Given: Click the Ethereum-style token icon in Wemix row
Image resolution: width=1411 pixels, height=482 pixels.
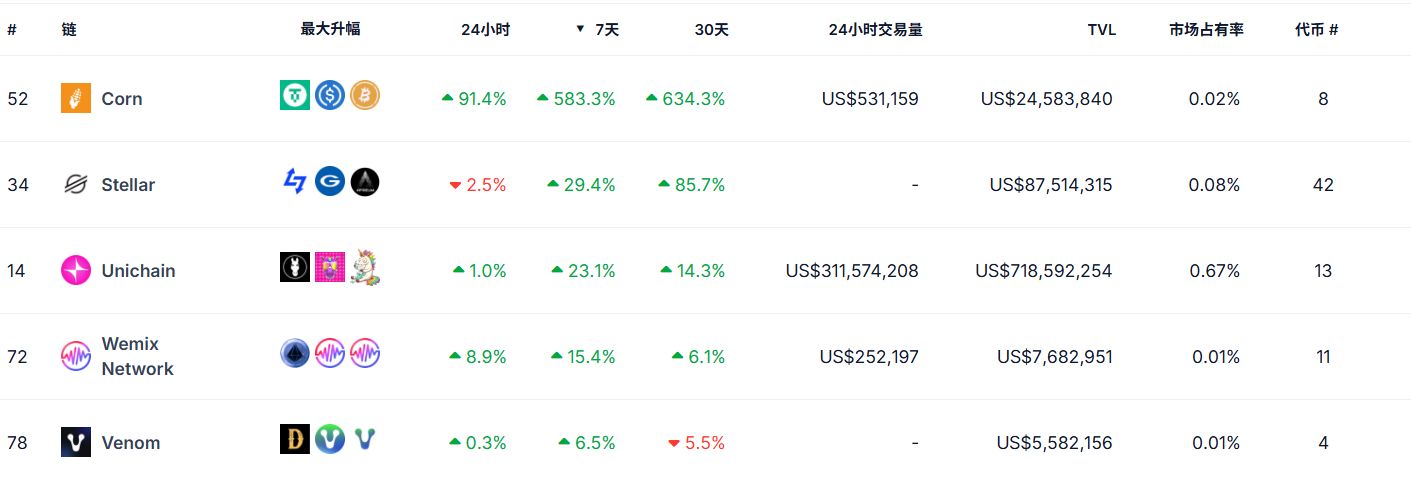Looking at the screenshot, I should click(x=295, y=353).
